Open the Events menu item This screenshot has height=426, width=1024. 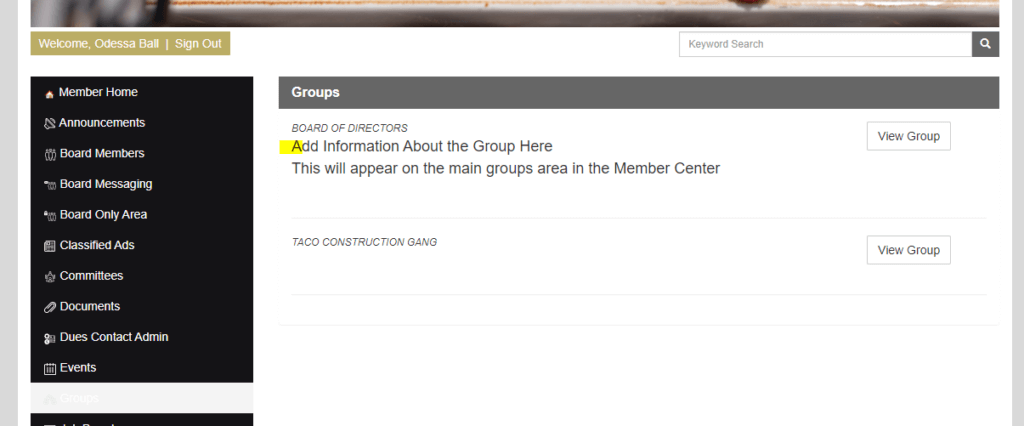(x=77, y=368)
